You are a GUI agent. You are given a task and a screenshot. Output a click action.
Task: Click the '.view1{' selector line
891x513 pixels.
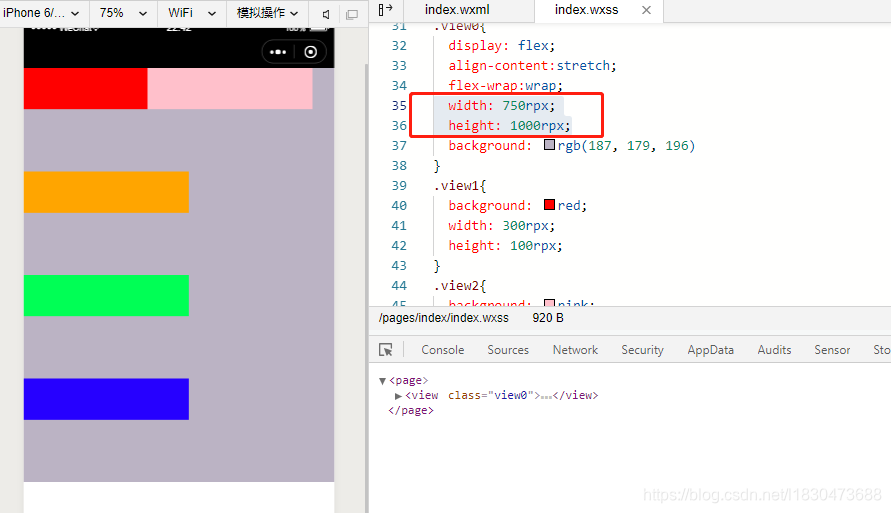460,186
